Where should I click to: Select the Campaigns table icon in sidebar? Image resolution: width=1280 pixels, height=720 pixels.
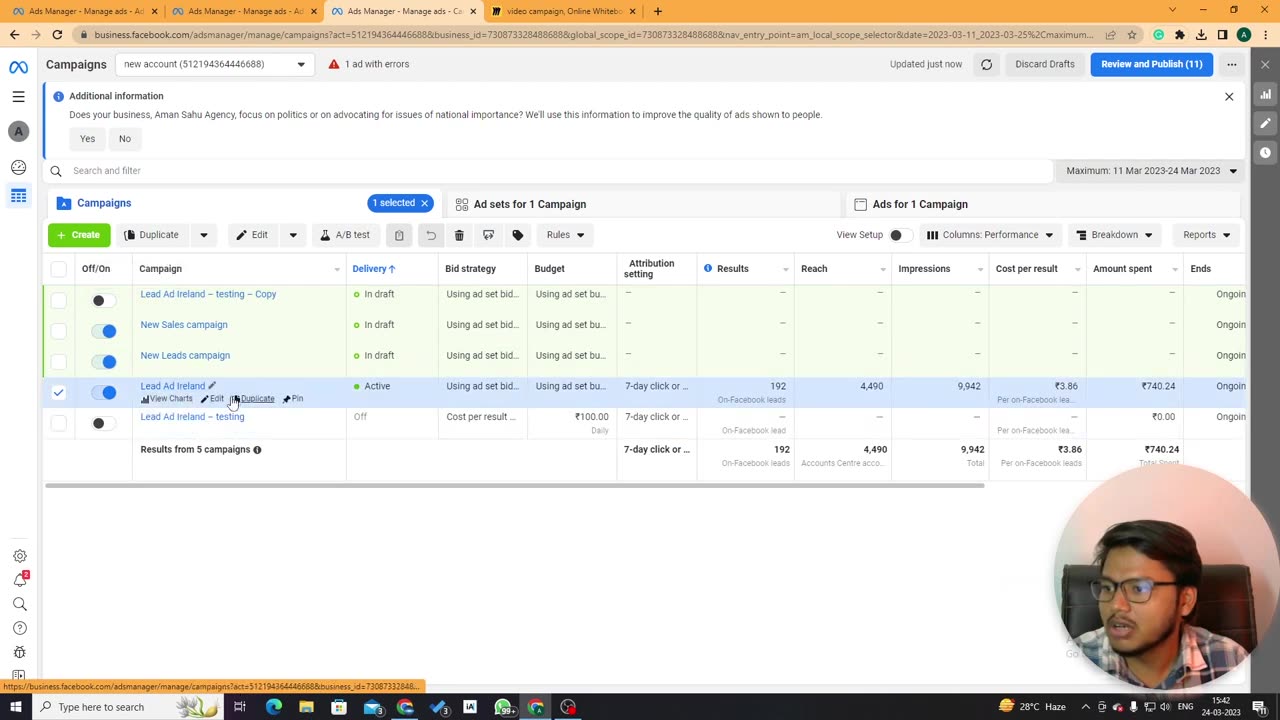click(x=18, y=196)
